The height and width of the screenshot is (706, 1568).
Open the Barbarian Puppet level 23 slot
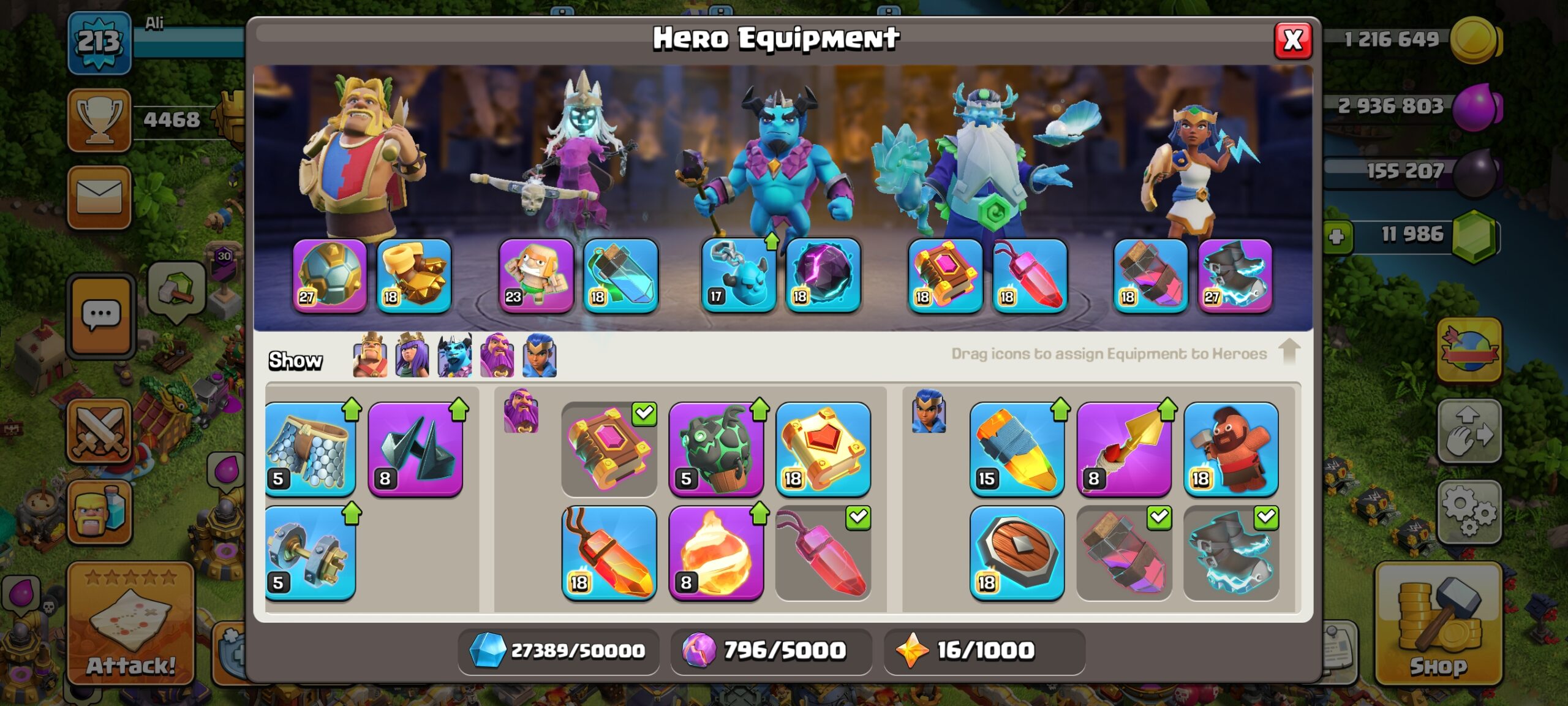click(x=536, y=276)
